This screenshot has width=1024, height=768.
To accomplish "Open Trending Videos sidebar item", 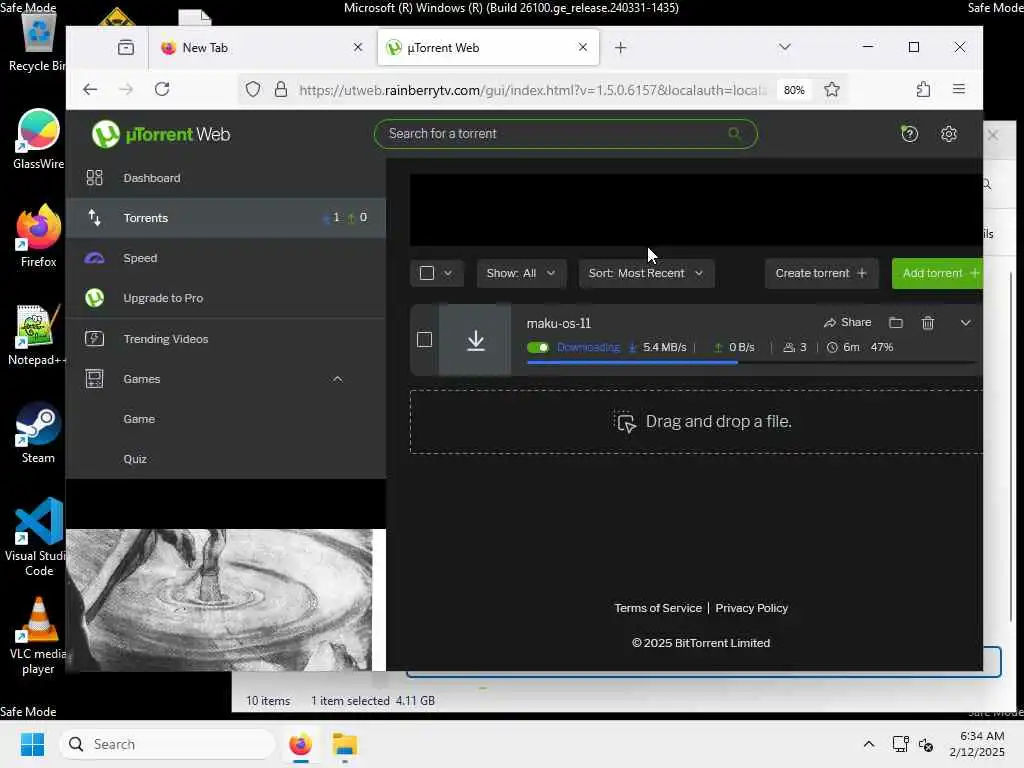I will coord(226,339).
